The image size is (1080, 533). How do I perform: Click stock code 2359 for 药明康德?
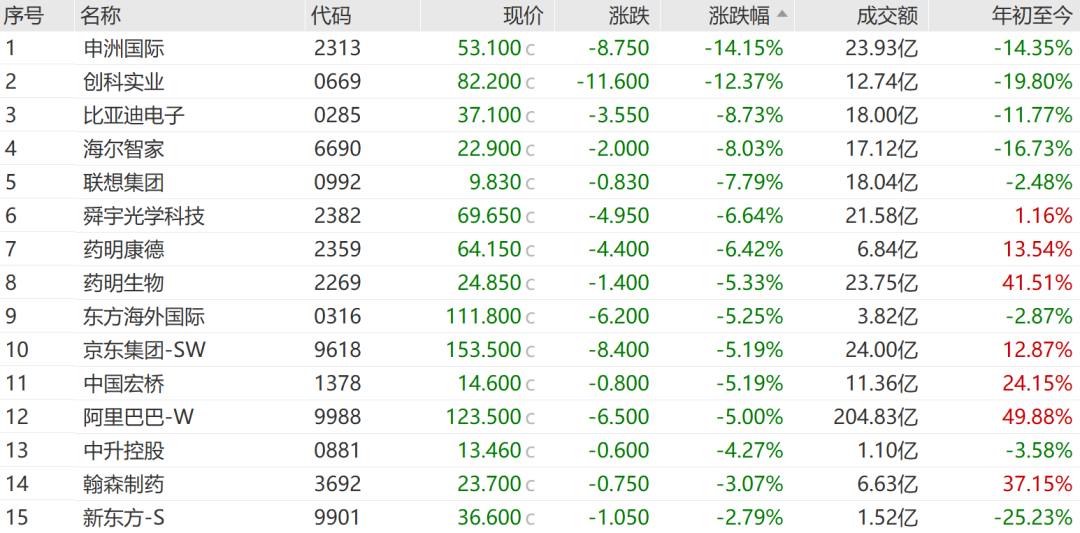[337, 249]
